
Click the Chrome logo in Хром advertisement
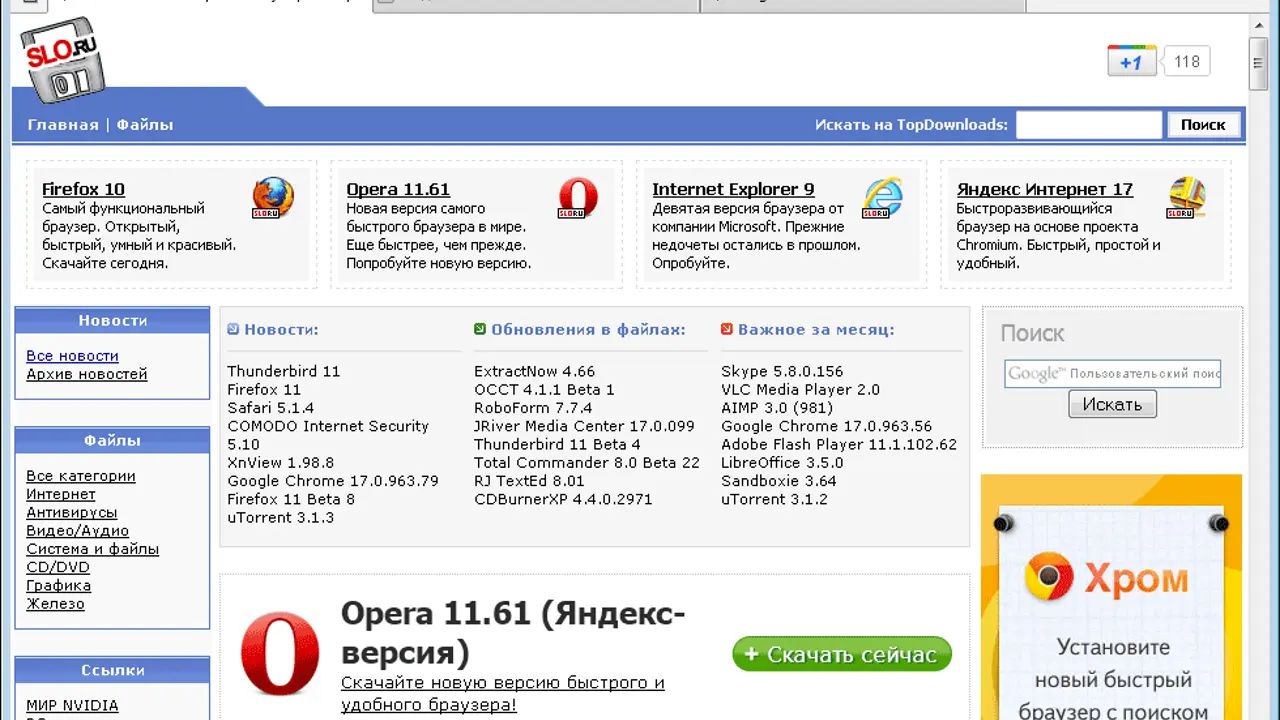pyautogui.click(x=1048, y=578)
